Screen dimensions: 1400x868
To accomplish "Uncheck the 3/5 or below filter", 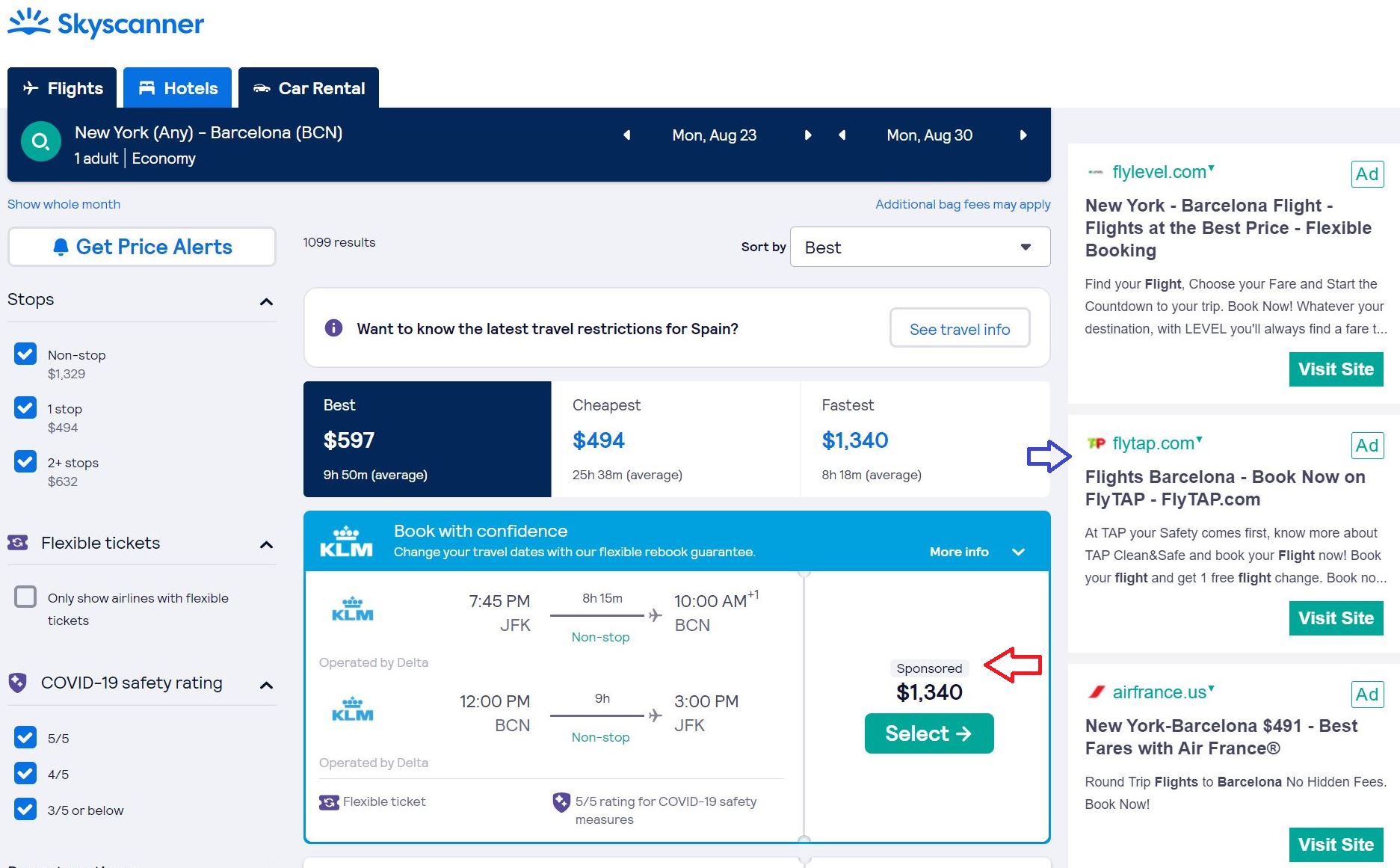I will click(x=25, y=809).
